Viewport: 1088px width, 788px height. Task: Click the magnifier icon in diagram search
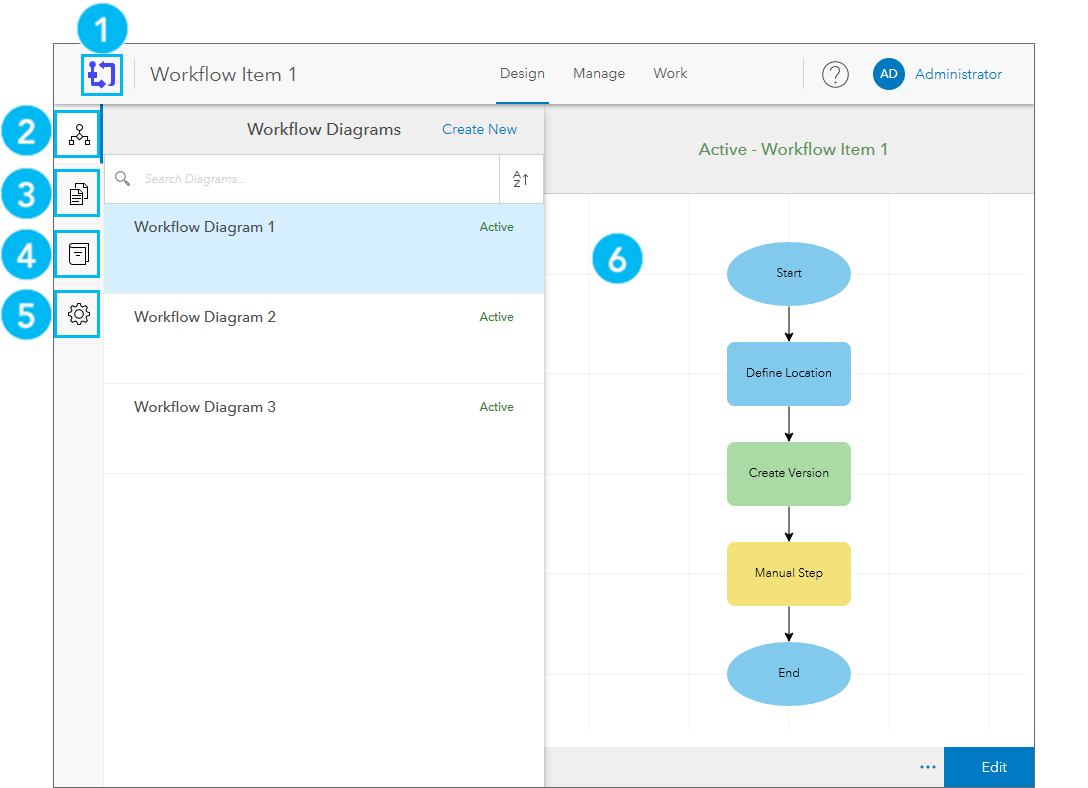click(123, 179)
